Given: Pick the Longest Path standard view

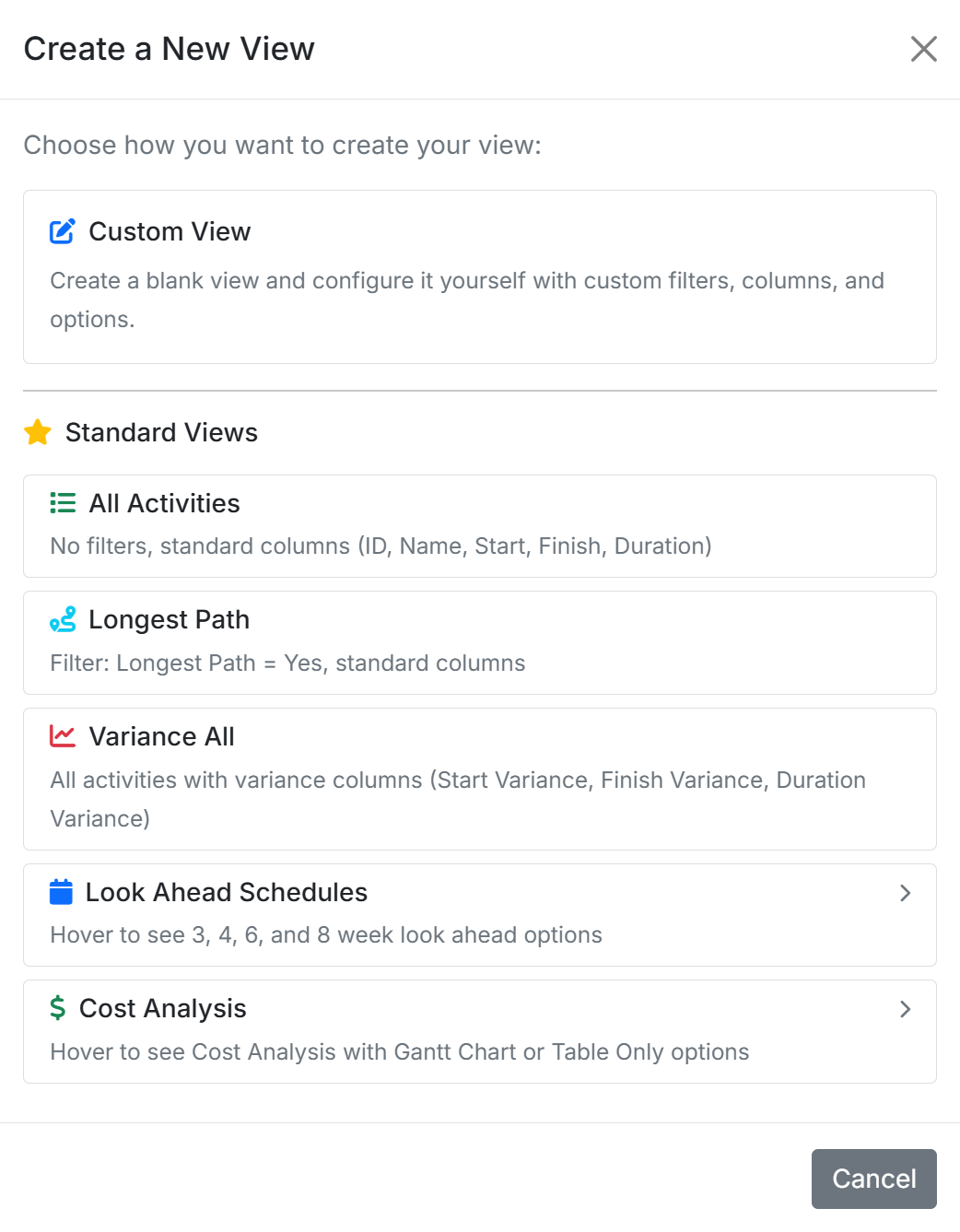Looking at the screenshot, I should point(479,642).
